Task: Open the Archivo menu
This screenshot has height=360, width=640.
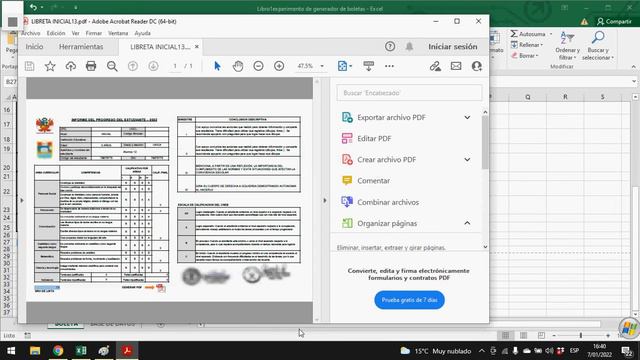Action: [31, 33]
